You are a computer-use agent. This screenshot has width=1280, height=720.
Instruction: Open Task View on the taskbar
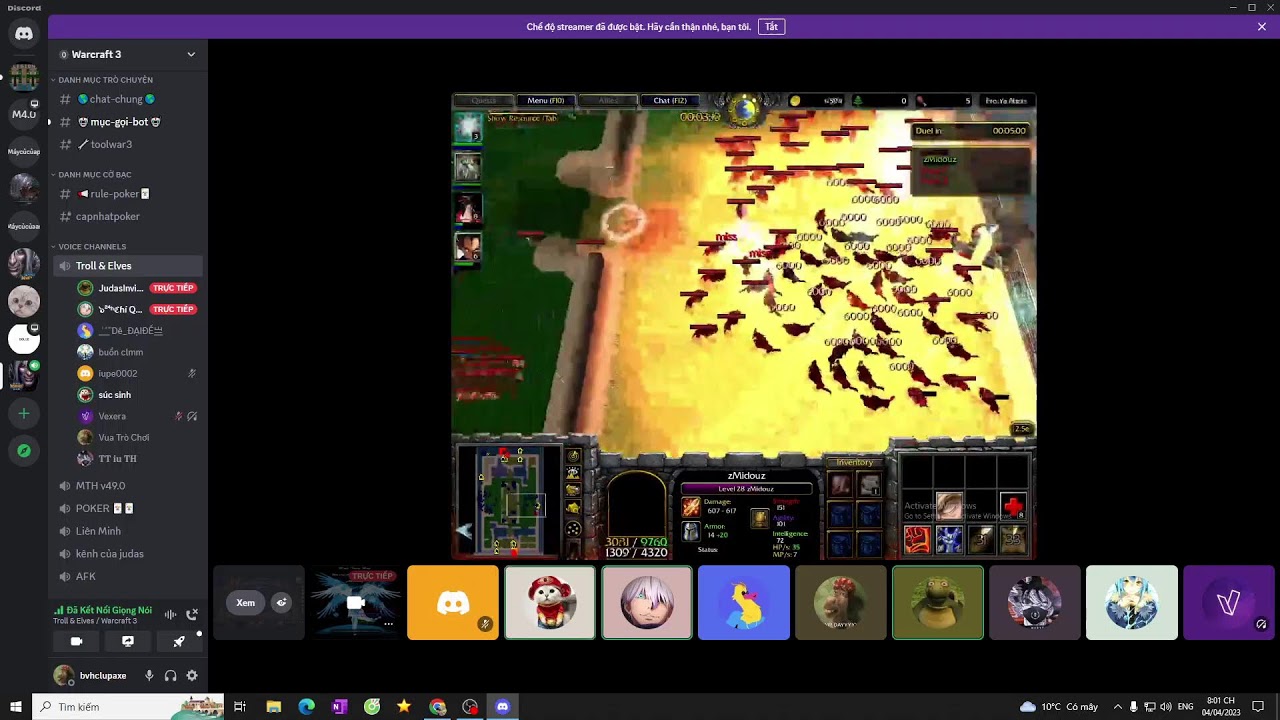[x=240, y=707]
